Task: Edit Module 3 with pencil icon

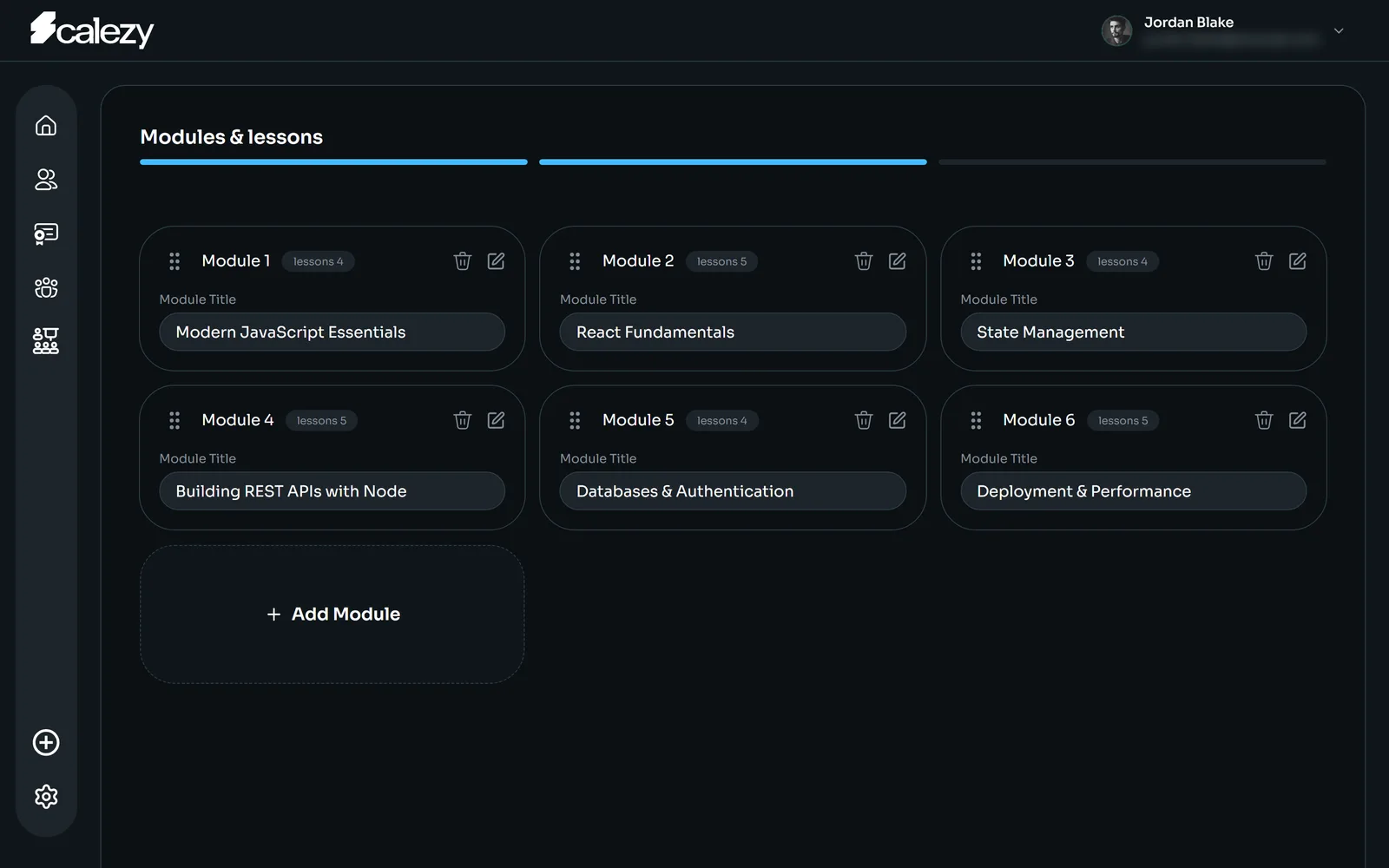Action: tap(1297, 261)
